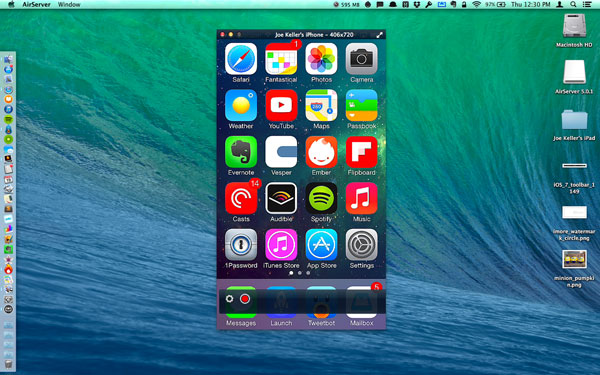The height and width of the screenshot is (375, 600).
Task: Open the AirServer application menu
Action: 36,5
